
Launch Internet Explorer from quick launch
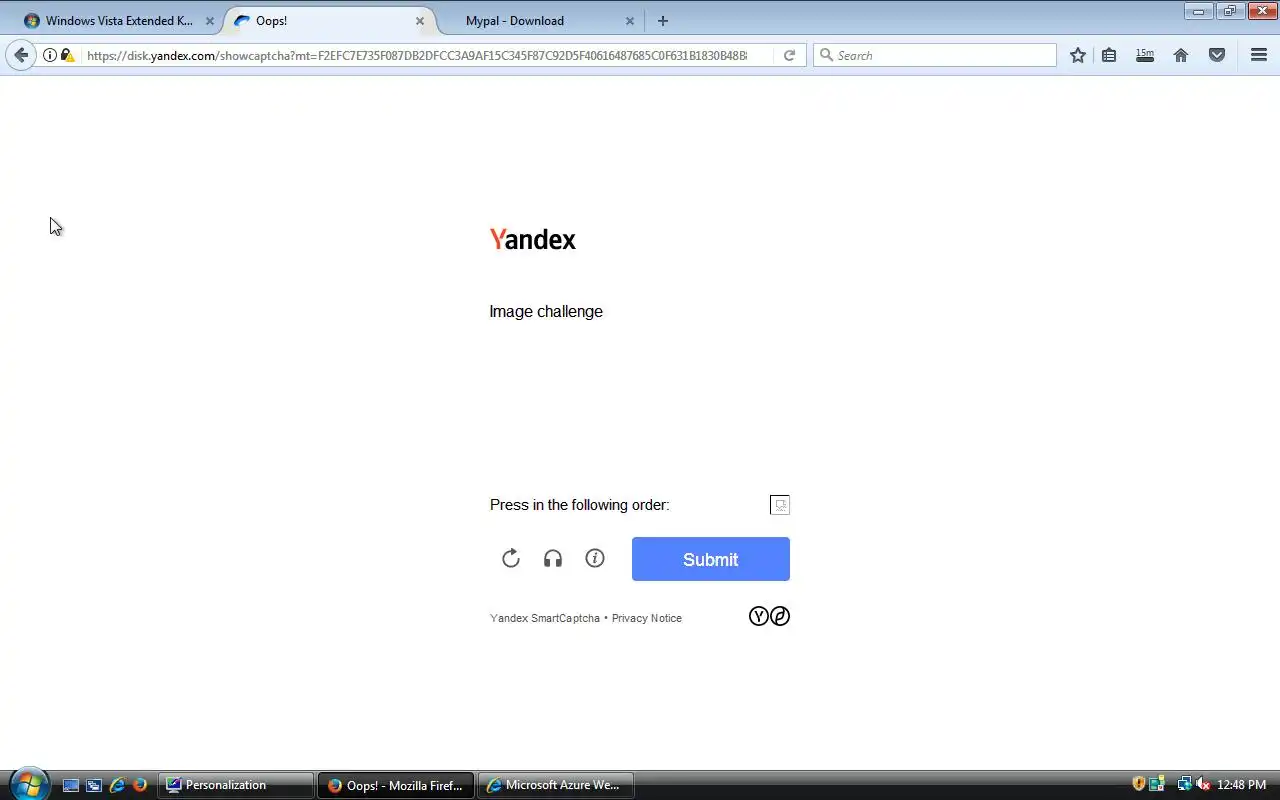(x=117, y=785)
